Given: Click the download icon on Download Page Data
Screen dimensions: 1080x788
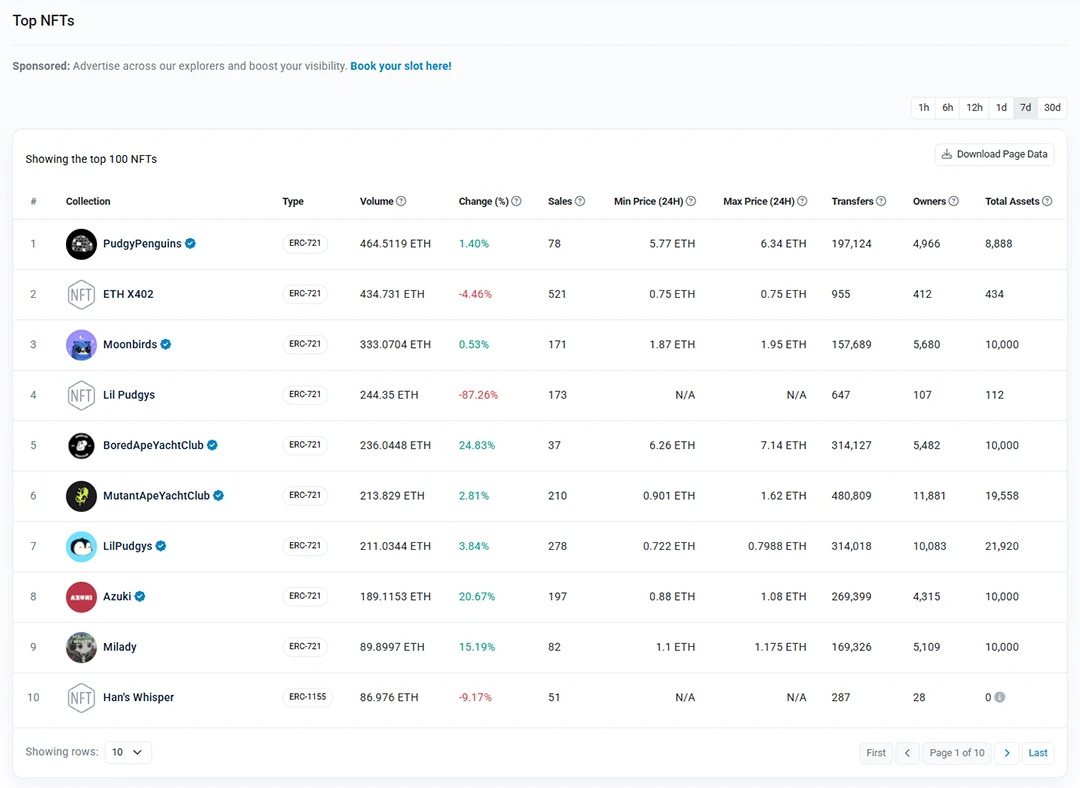Looking at the screenshot, I should (x=946, y=154).
